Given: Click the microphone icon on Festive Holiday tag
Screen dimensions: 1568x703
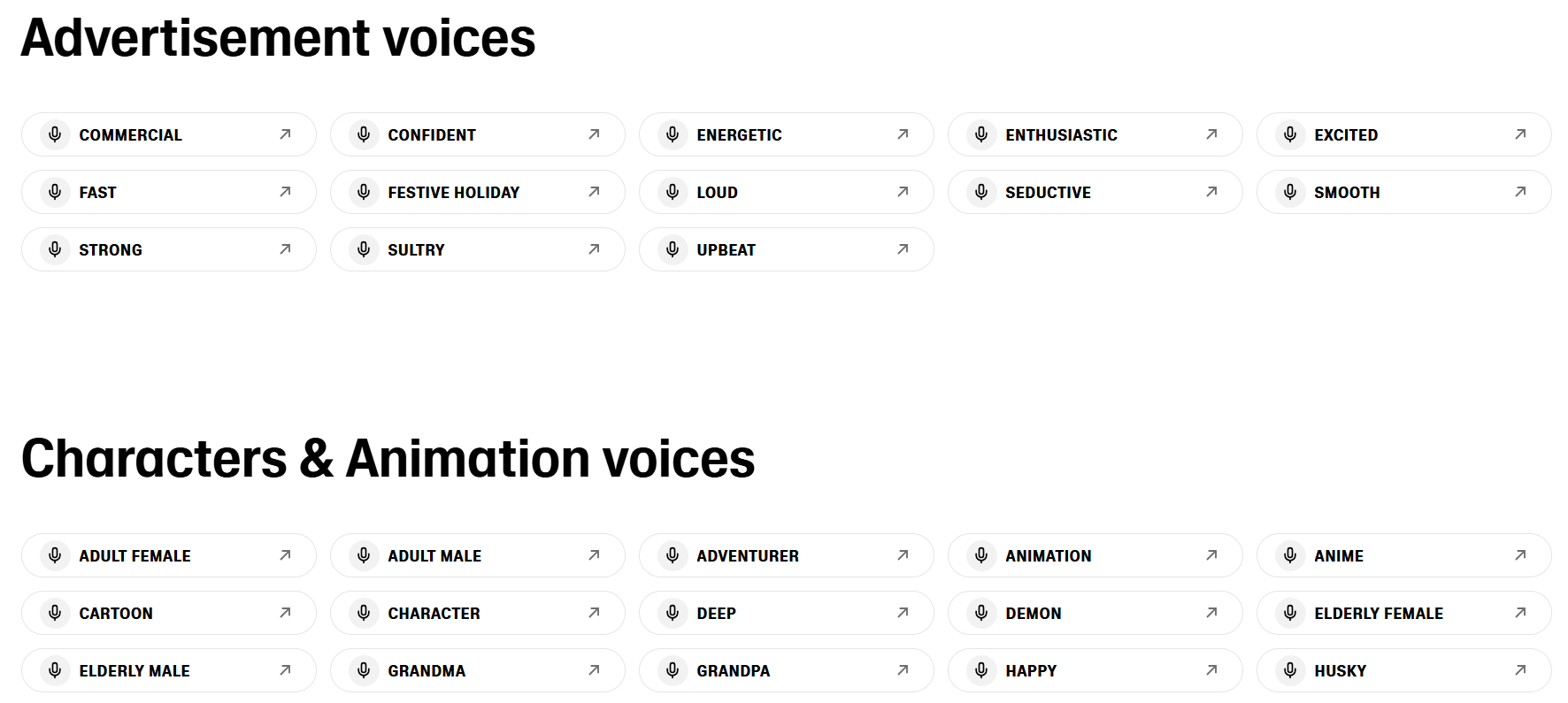Looking at the screenshot, I should click(x=363, y=192).
